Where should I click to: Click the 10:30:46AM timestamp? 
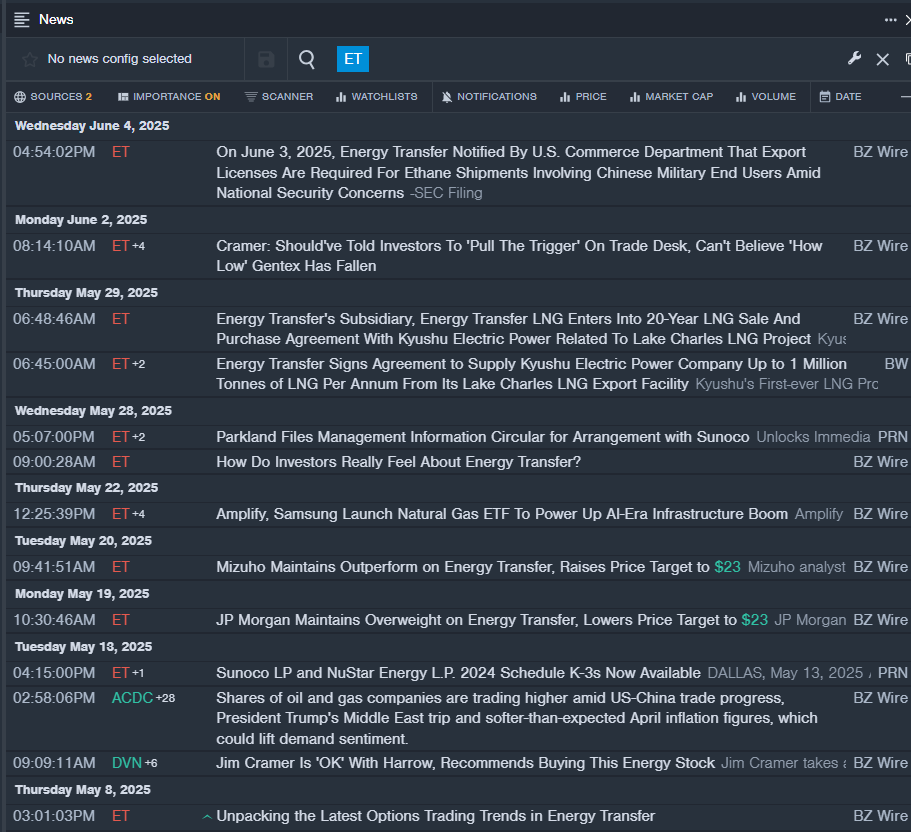[x=54, y=620]
